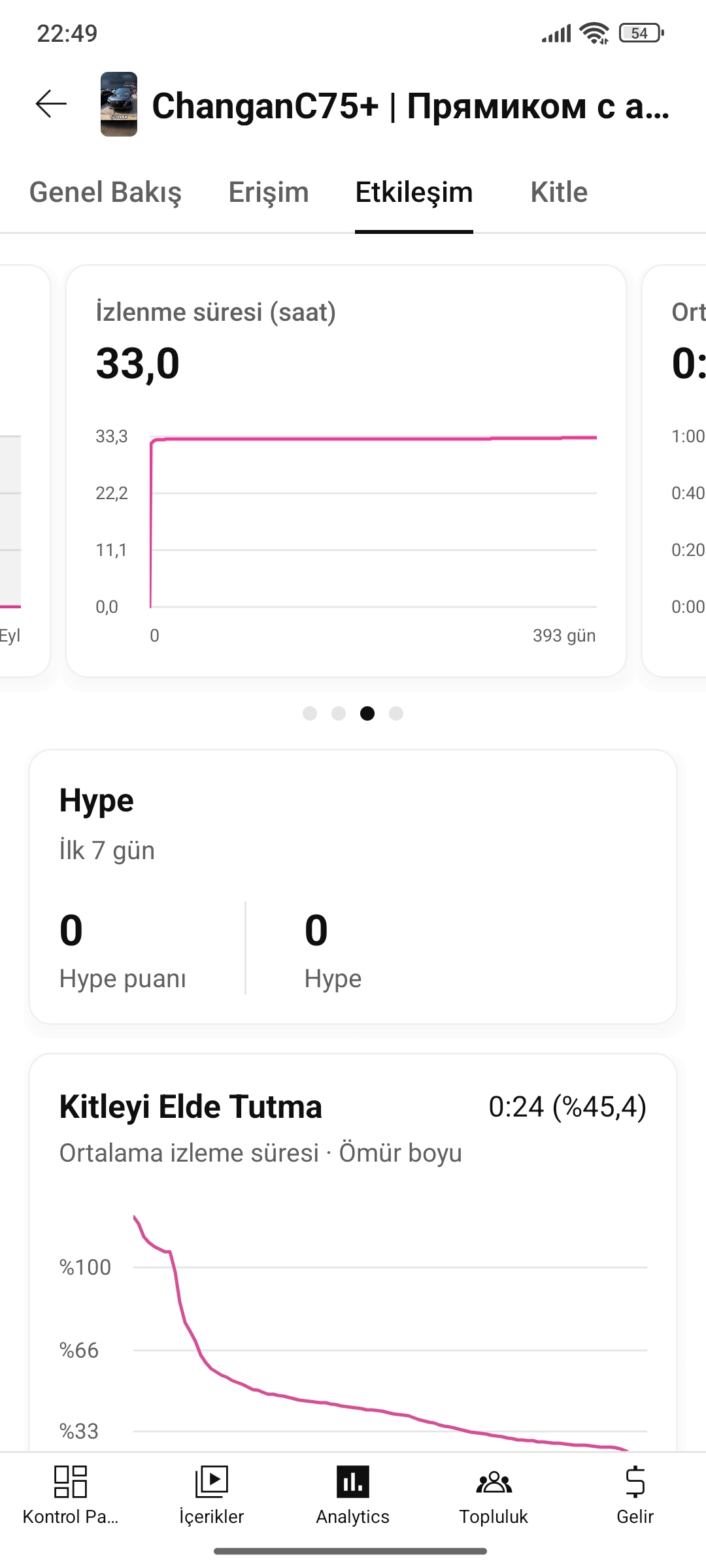
Task: Switch to the Kitle tab
Action: pos(559,192)
